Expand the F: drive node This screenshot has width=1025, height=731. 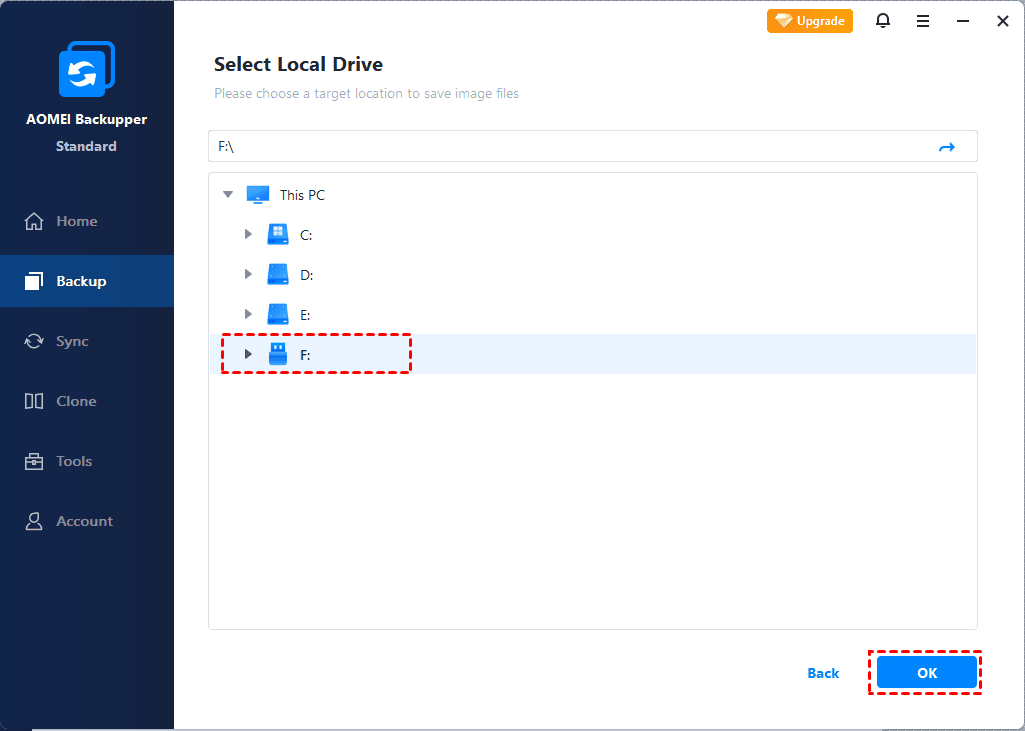pos(248,354)
